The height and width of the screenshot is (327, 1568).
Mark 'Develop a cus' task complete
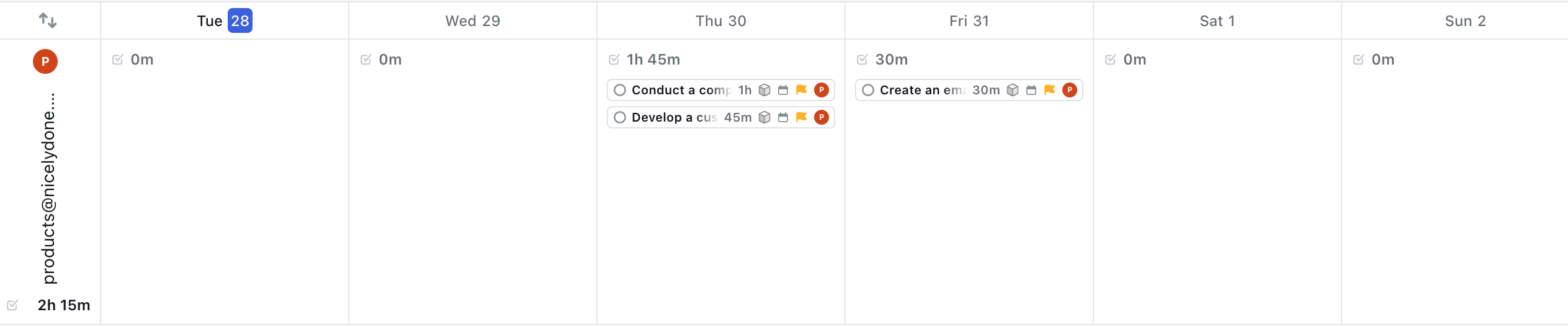point(620,117)
